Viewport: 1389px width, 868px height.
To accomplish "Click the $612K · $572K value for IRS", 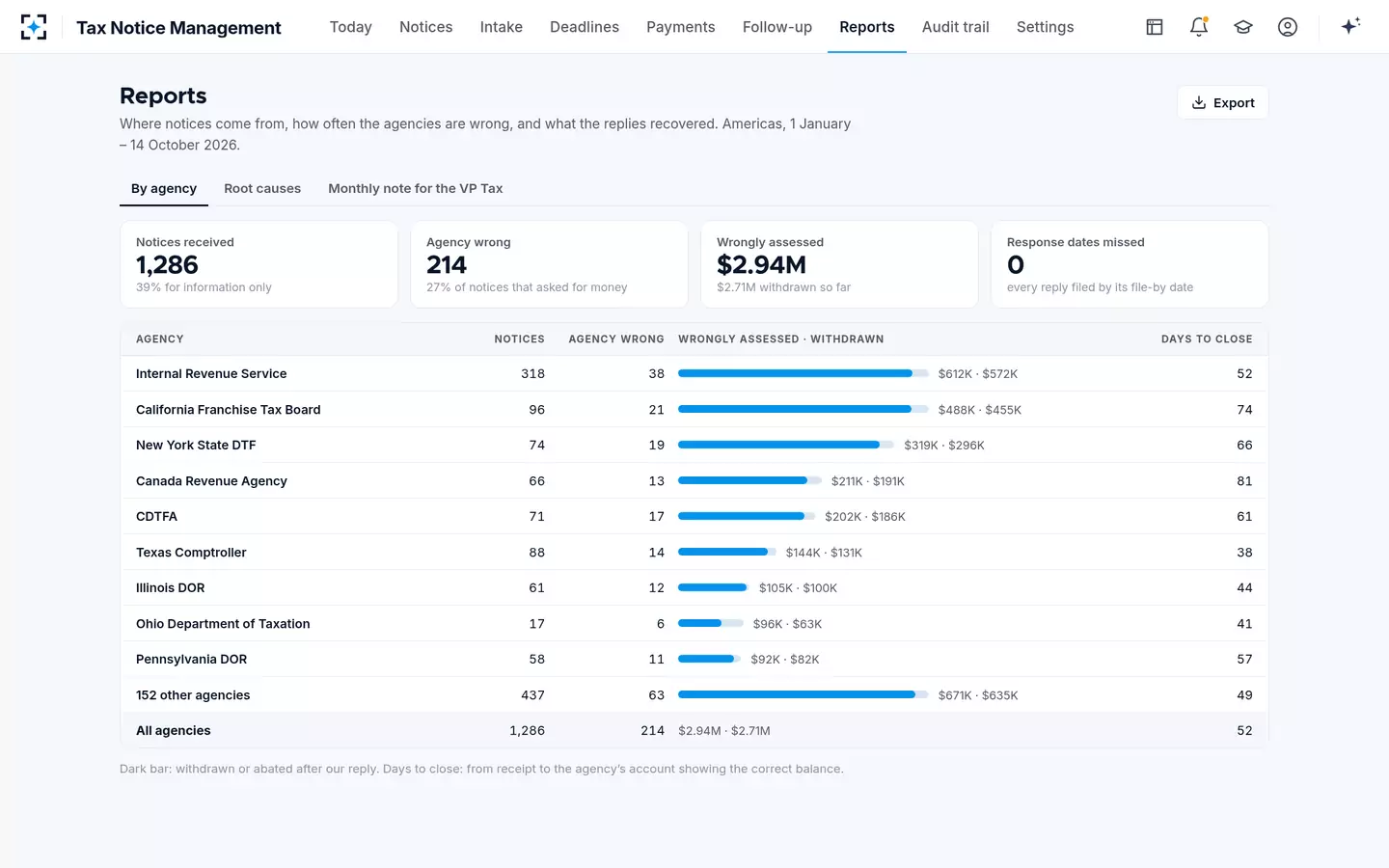I will click(x=978, y=374).
